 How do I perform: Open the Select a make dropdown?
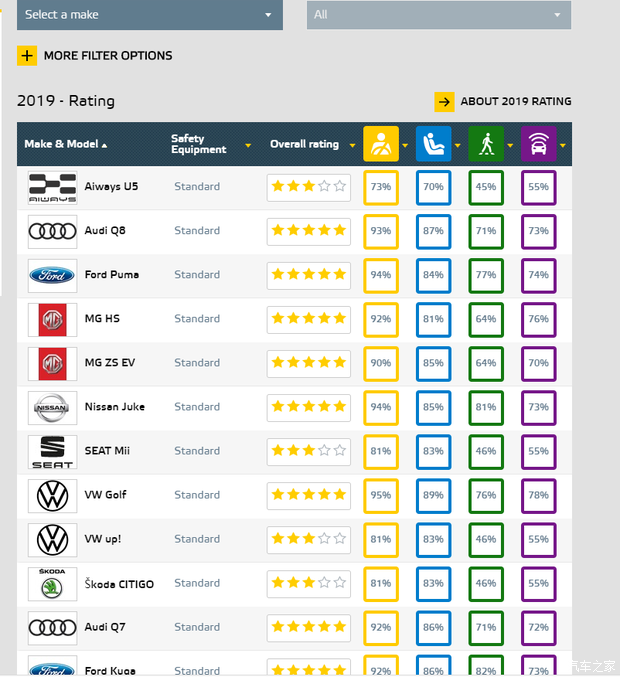147,15
